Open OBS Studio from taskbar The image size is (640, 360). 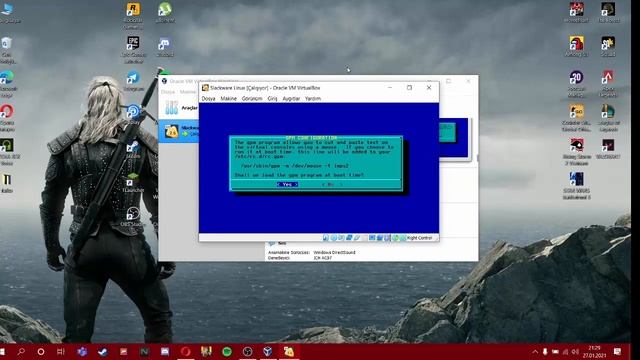pos(247,351)
